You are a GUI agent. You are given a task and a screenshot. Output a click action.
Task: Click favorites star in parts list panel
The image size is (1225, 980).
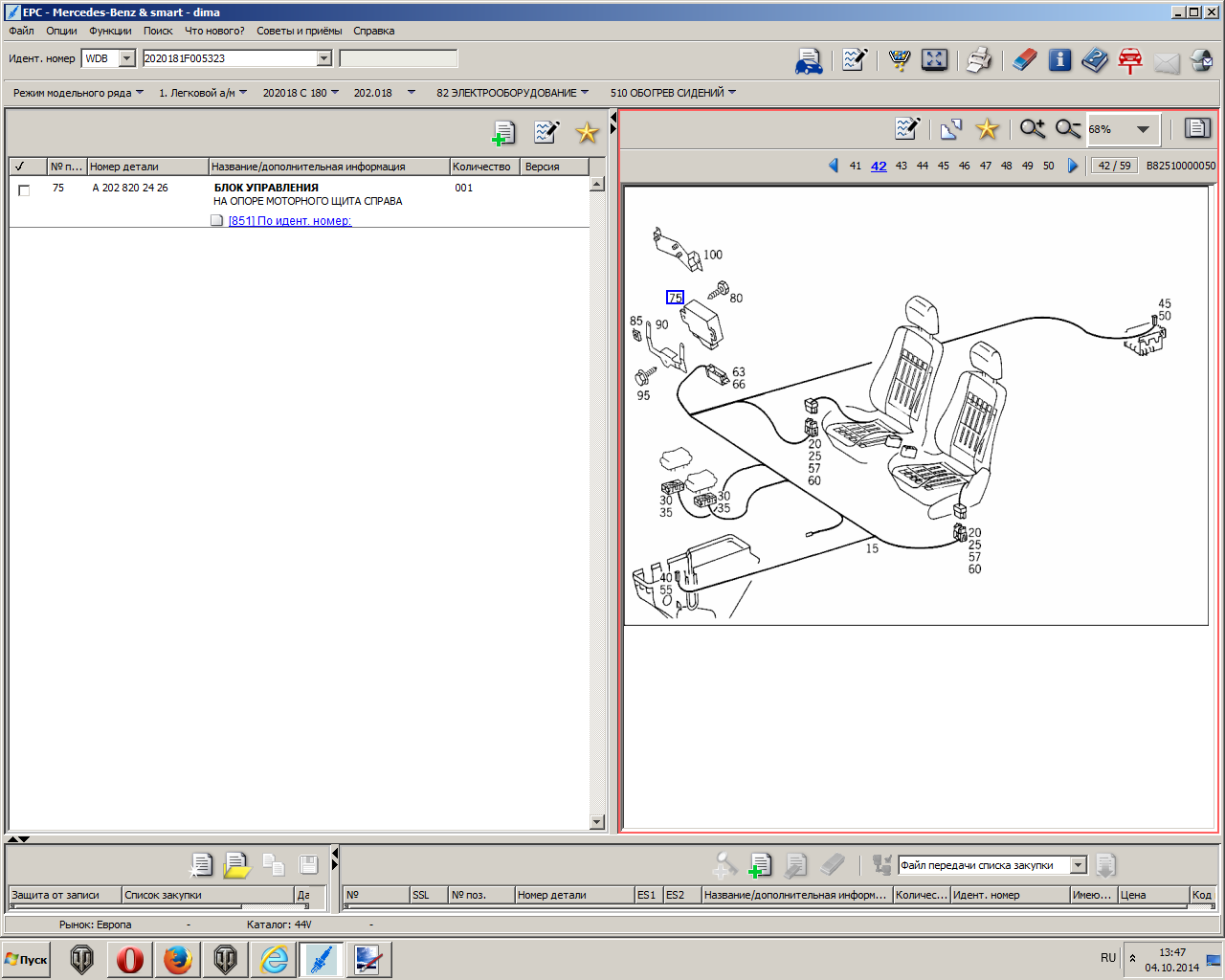click(587, 132)
